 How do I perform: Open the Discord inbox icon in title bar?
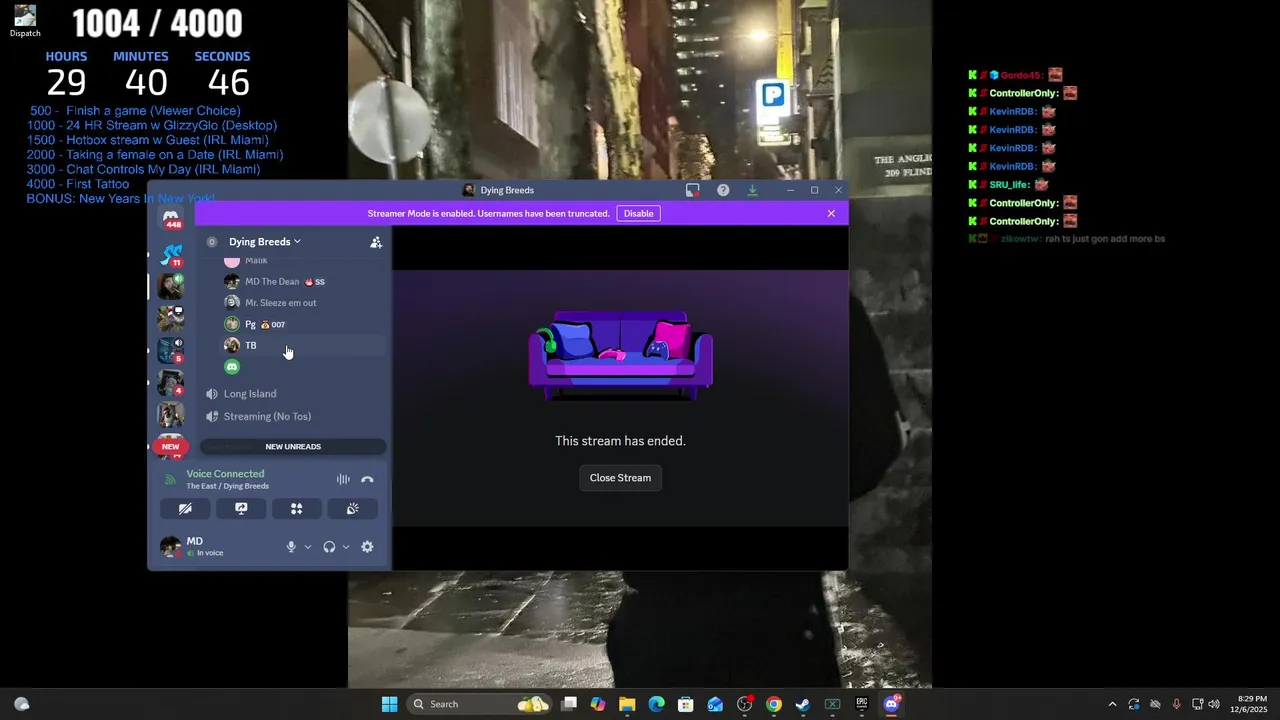(x=692, y=190)
